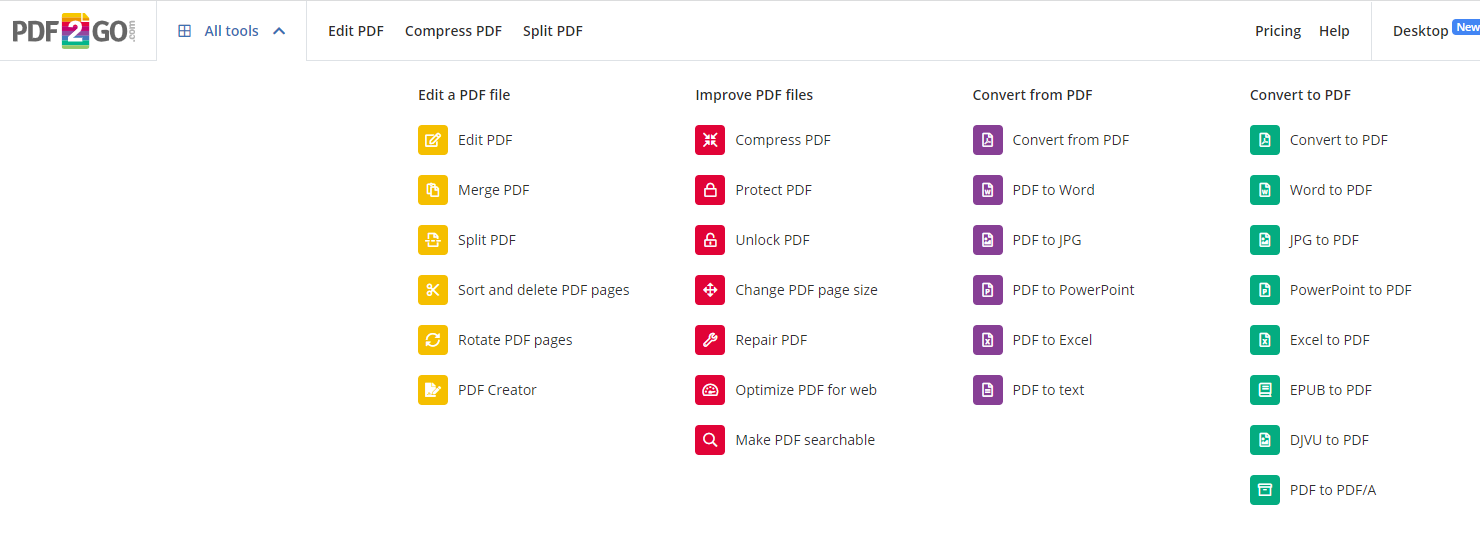1480x533 pixels.
Task: Open the Protect PDF padlock icon
Action: coord(710,190)
